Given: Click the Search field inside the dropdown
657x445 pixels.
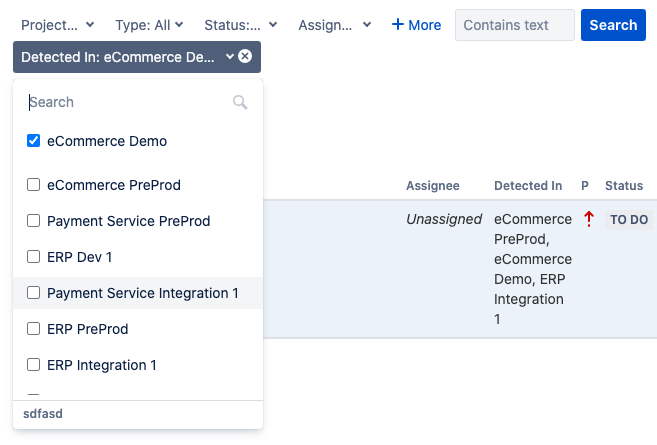Looking at the screenshot, I should (125, 102).
